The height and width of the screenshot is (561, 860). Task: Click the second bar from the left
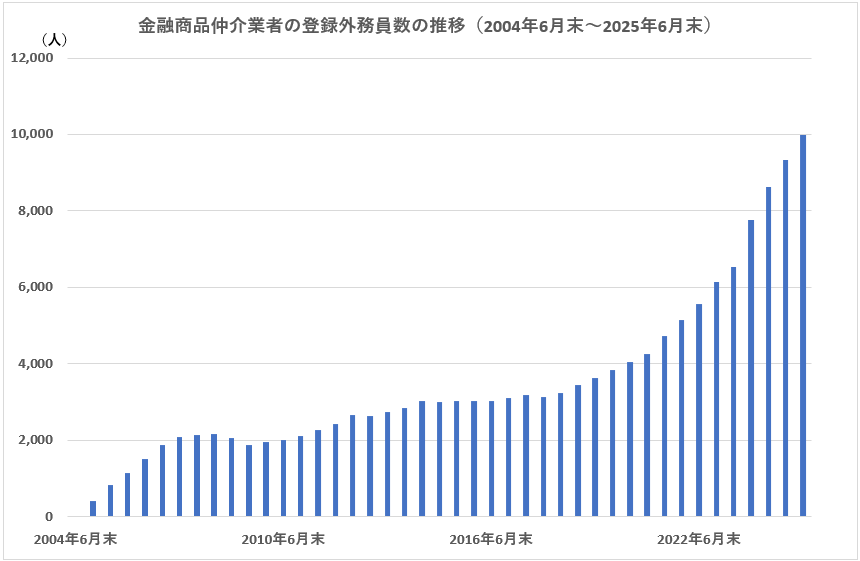pyautogui.click(x=110, y=501)
